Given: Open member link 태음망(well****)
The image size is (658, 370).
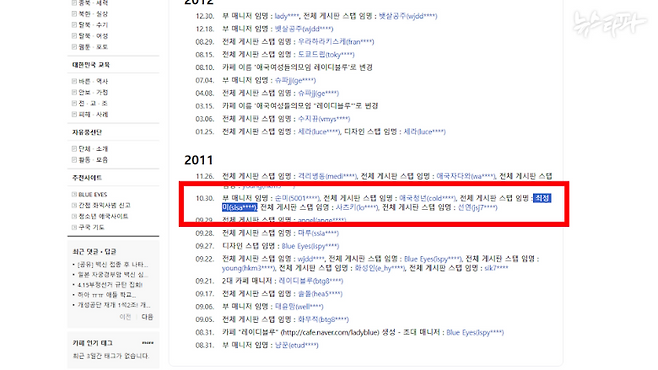Looking at the screenshot, I should coord(299,307).
